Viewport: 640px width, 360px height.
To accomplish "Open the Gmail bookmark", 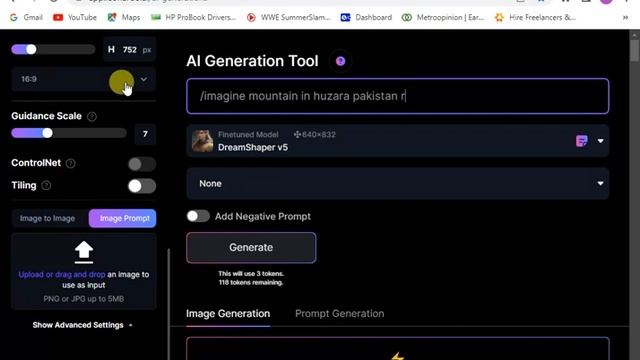I will point(26,18).
